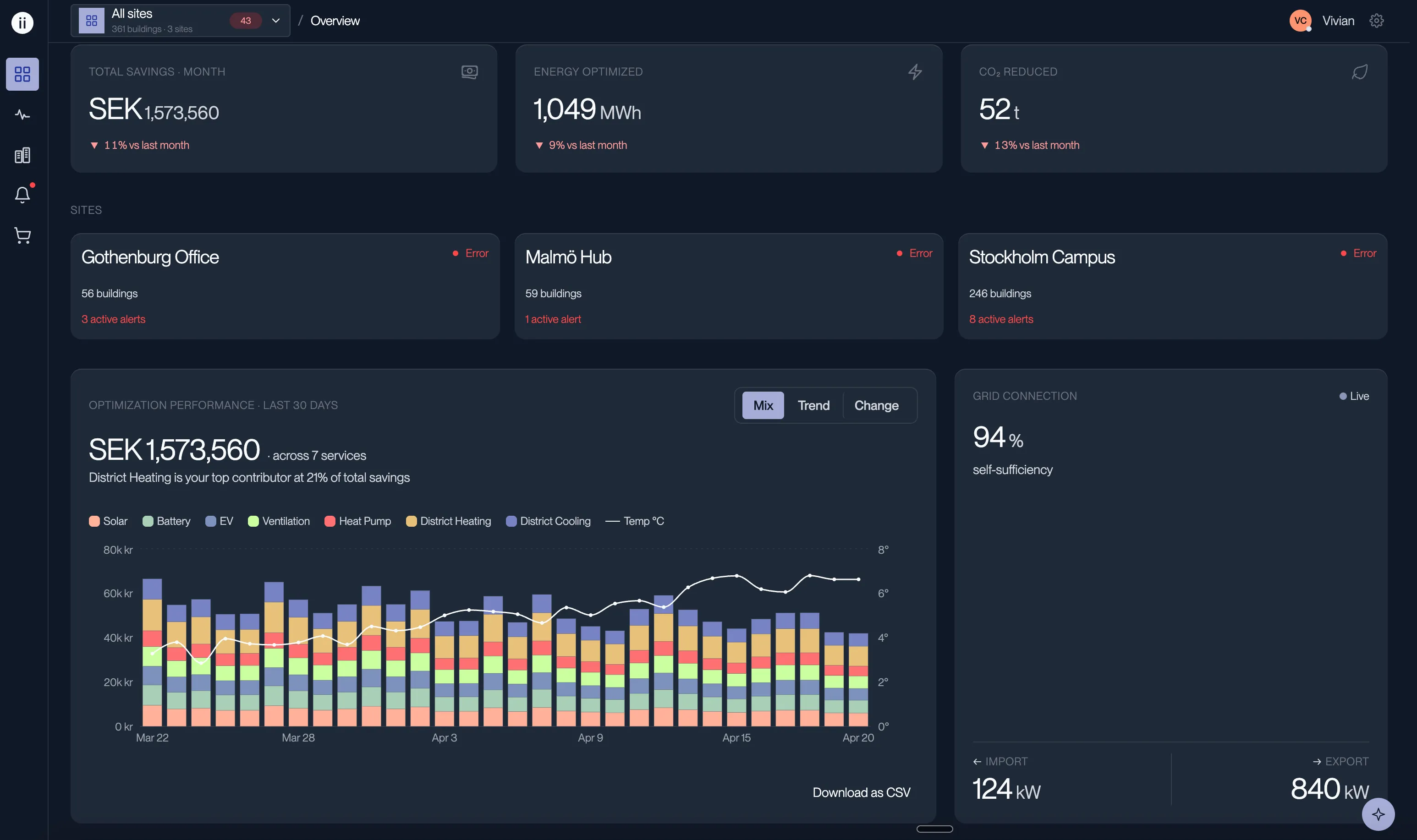This screenshot has height=840, width=1417.
Task: Toggle the Battery legend series
Action: 166,521
